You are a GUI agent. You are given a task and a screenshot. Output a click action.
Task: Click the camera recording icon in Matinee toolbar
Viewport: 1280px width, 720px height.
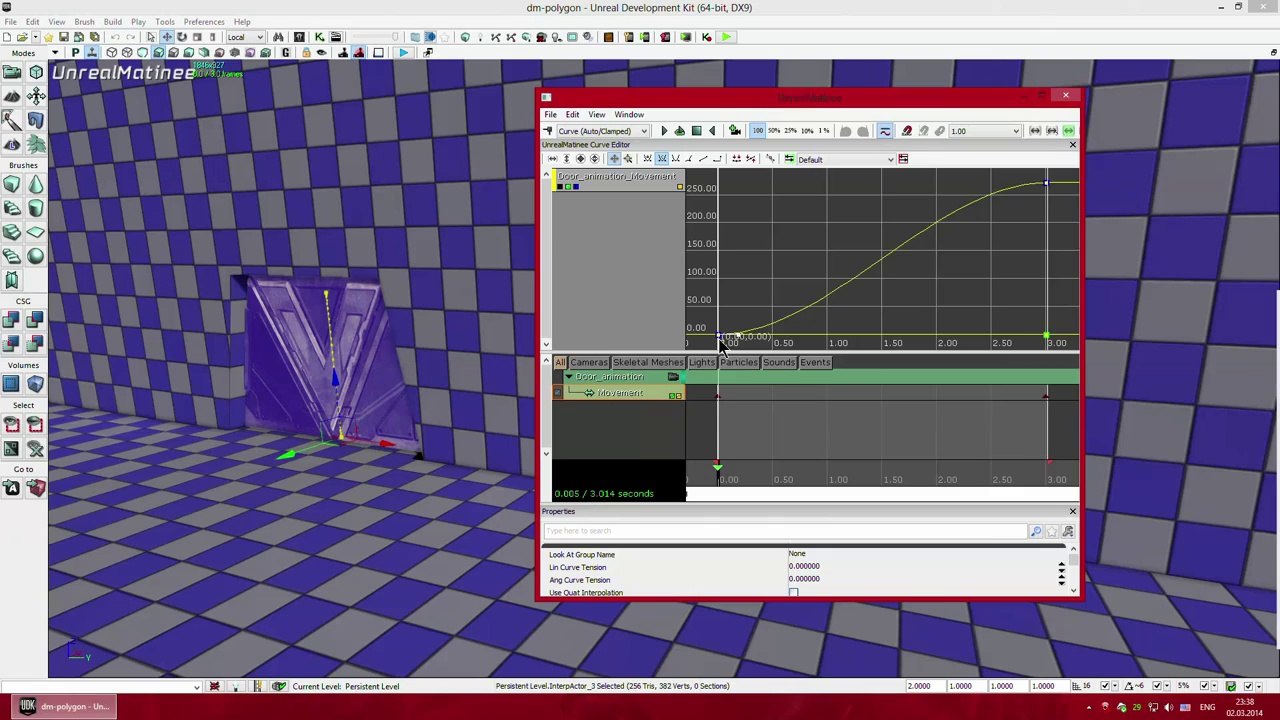[735, 131]
